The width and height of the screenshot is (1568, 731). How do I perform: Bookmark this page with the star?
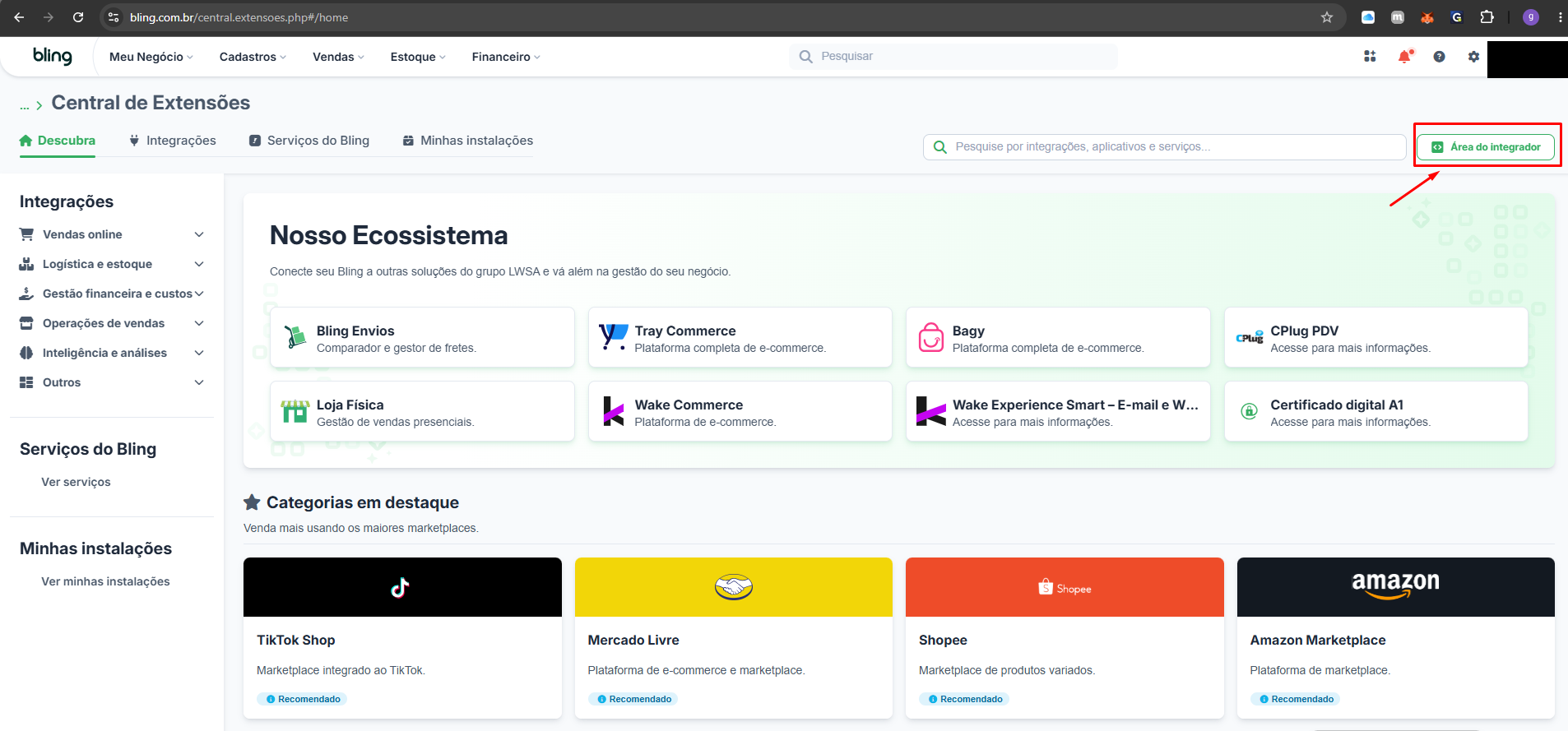click(x=1327, y=17)
